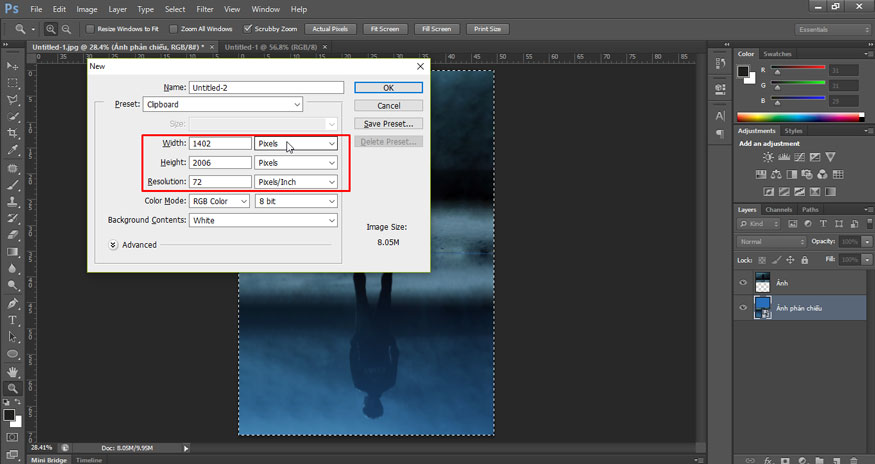Filter layers by type layers
This screenshot has width=875, height=464.
pos(823,224)
